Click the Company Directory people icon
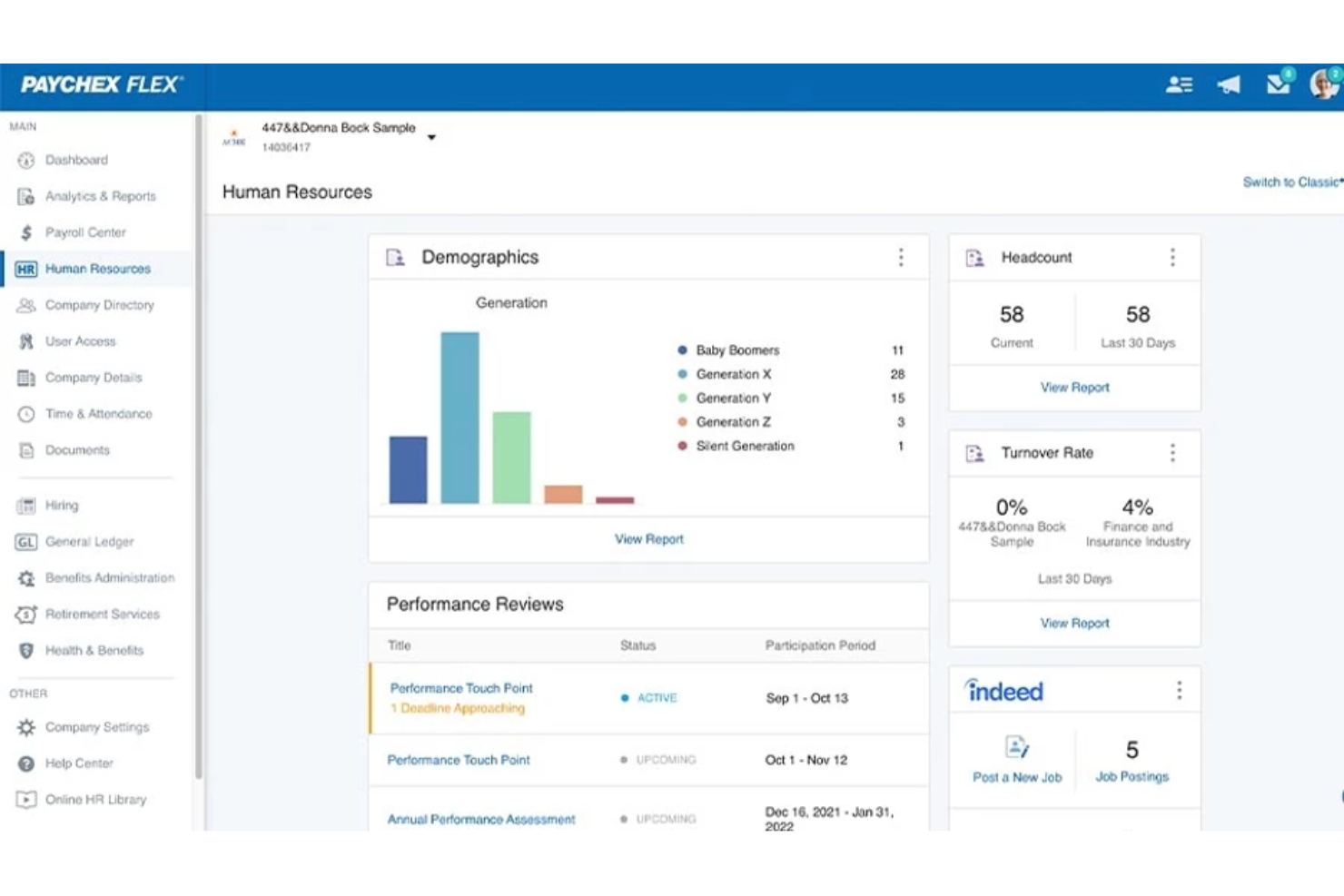 pyautogui.click(x=27, y=305)
